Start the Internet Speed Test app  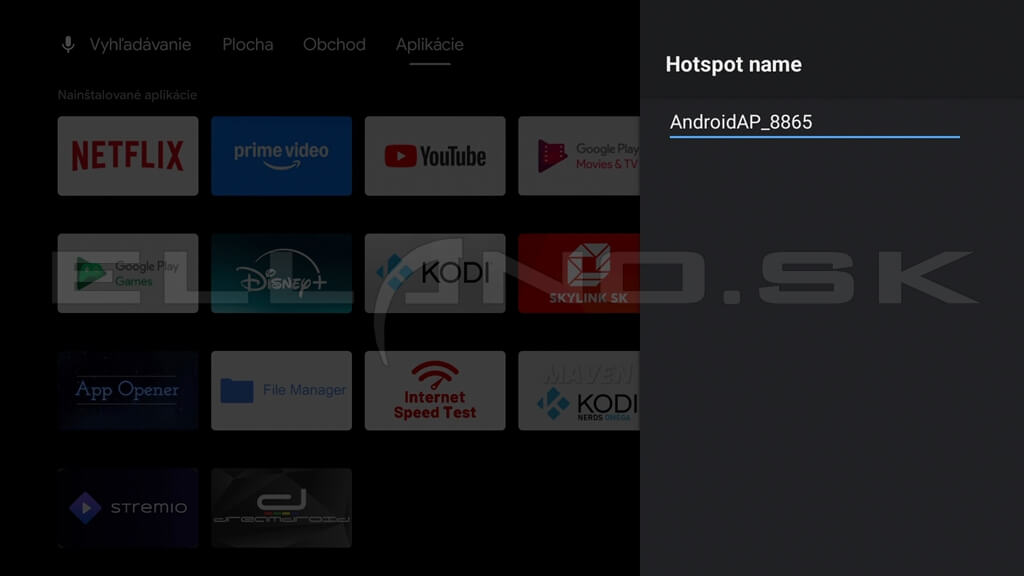[x=435, y=390]
